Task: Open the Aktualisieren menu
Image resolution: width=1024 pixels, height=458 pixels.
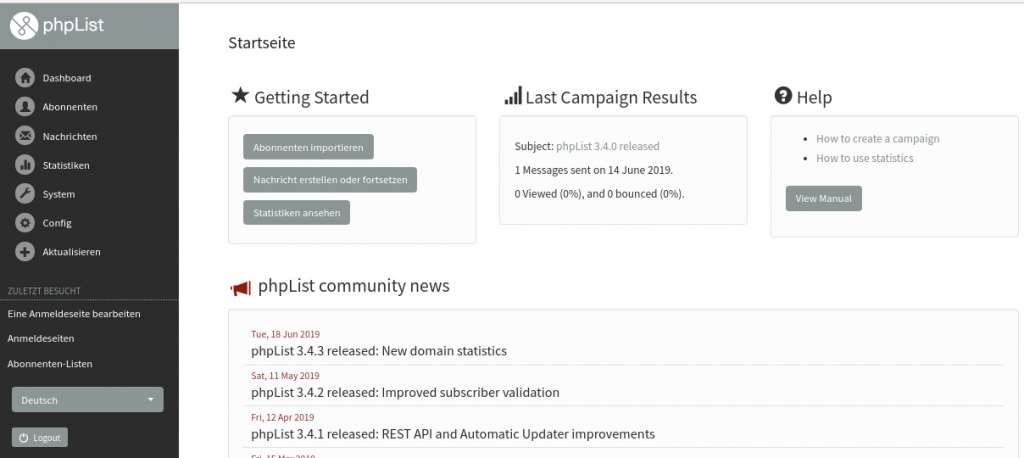Action: (72, 252)
